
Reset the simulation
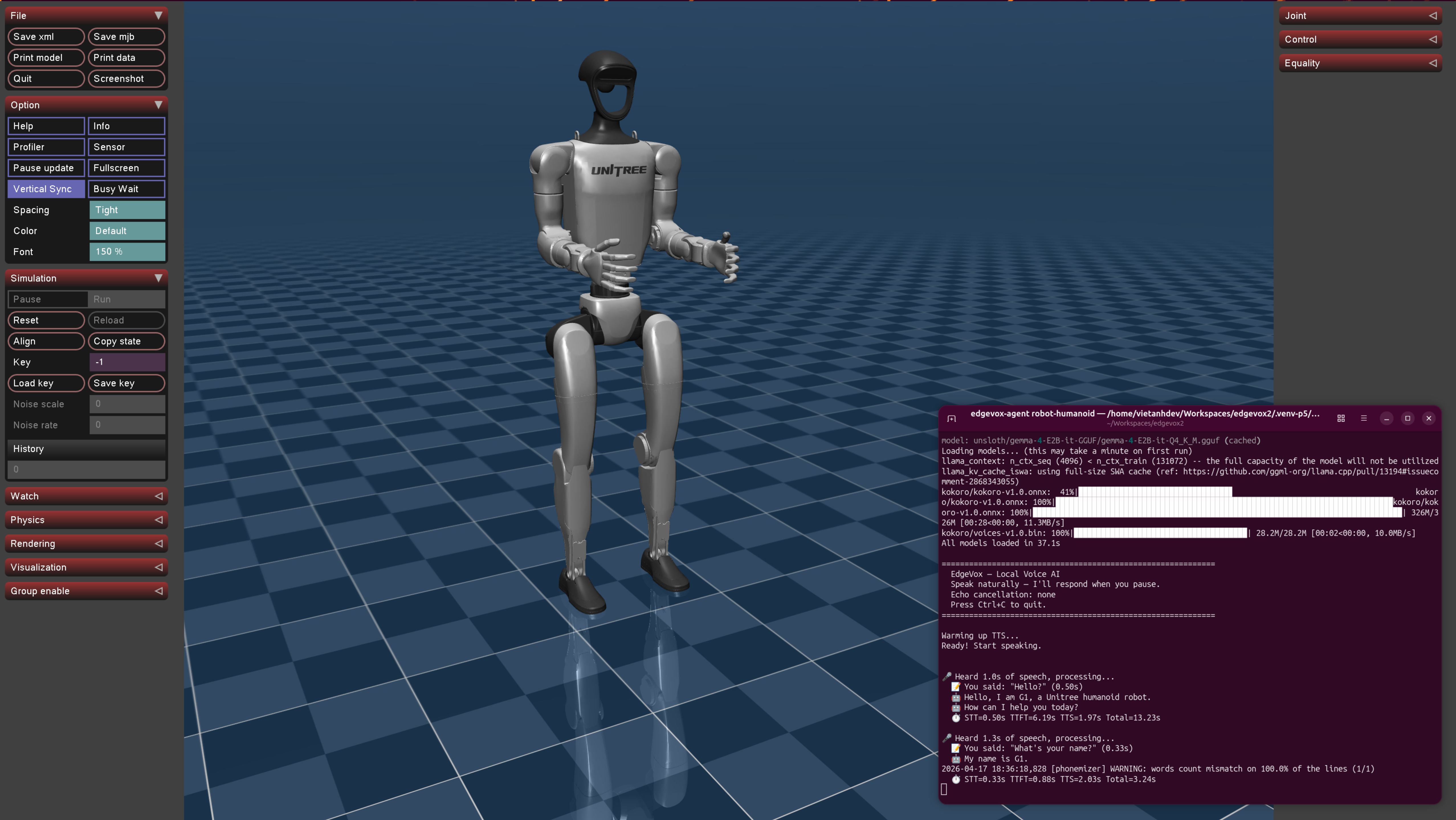pos(46,320)
